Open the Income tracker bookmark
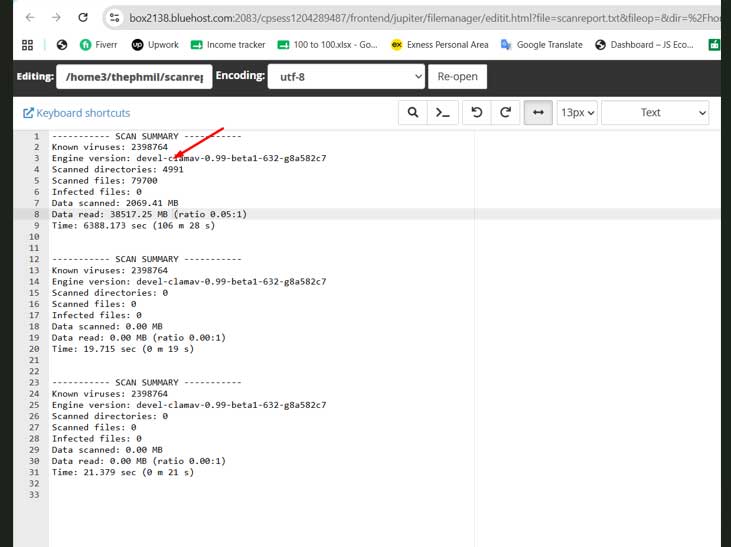Viewport: 731px width, 547px height. (x=228, y=45)
